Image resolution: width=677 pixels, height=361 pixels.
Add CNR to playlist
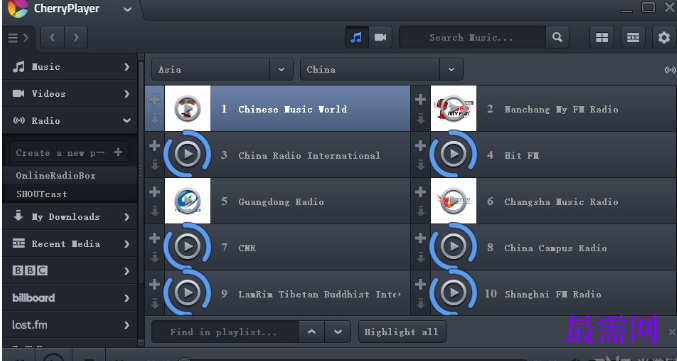[x=155, y=238]
